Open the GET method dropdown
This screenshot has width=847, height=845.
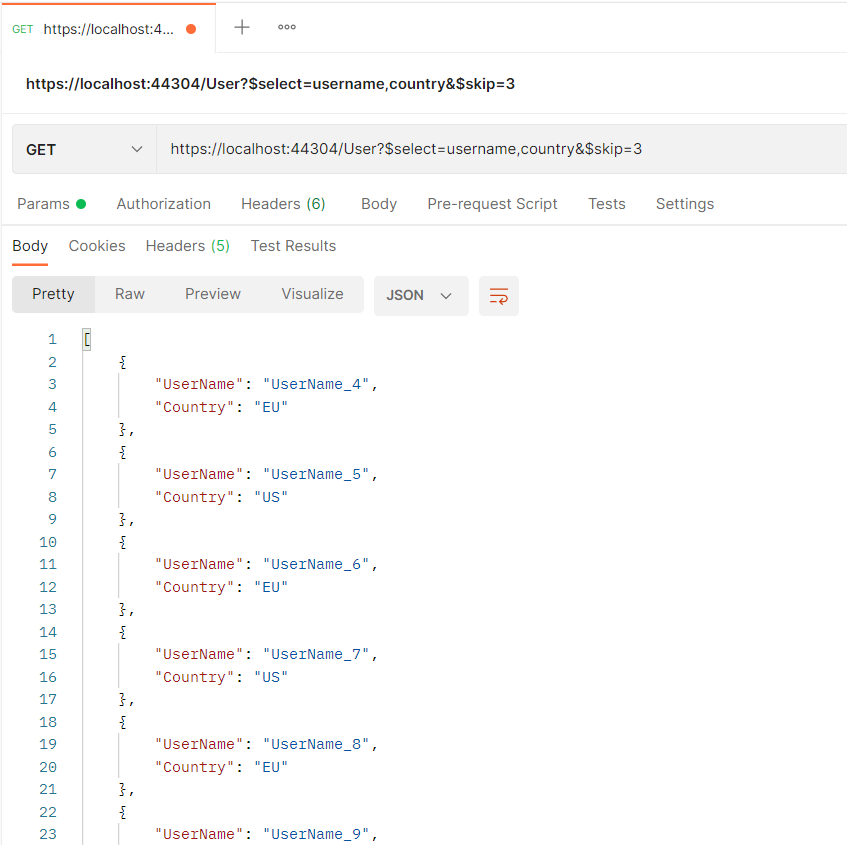(x=84, y=150)
